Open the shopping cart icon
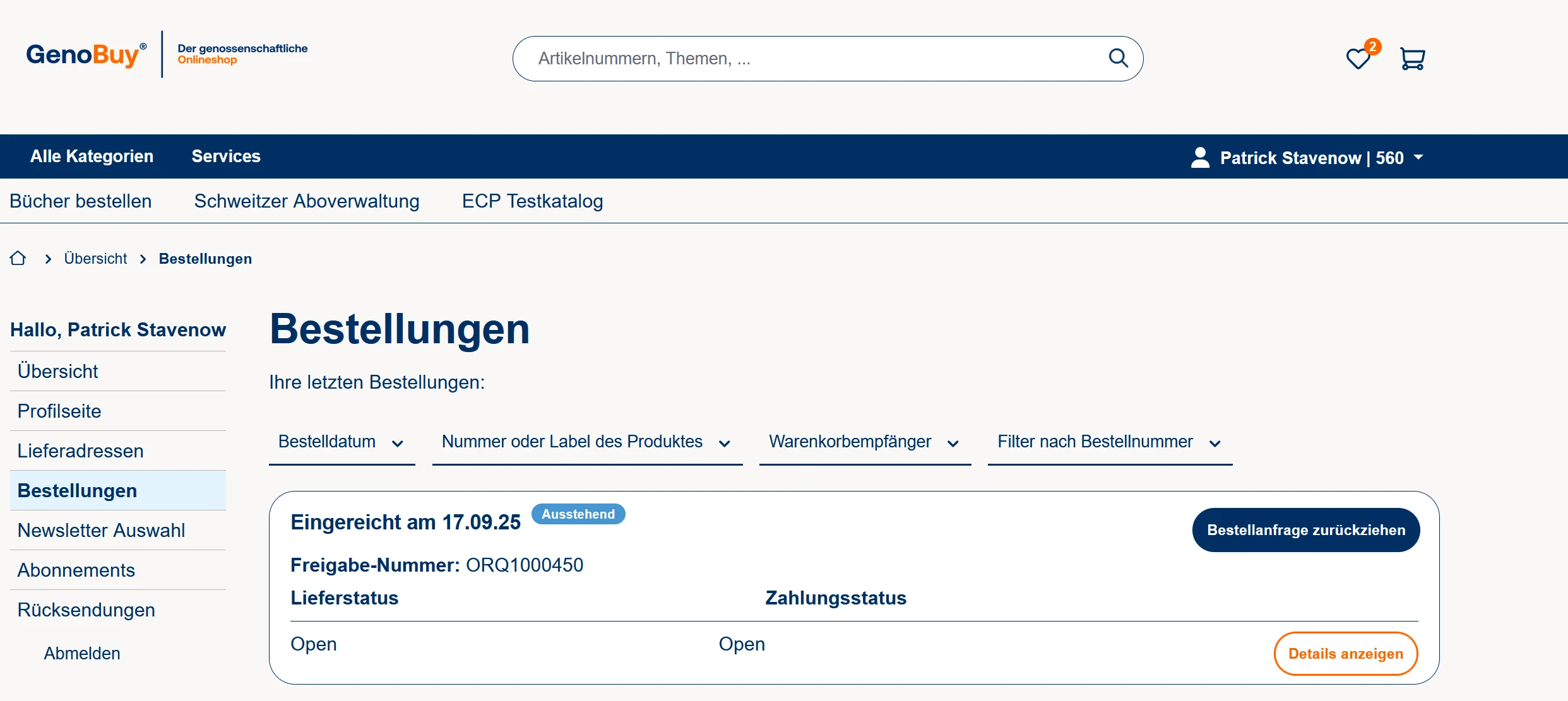 [1412, 59]
